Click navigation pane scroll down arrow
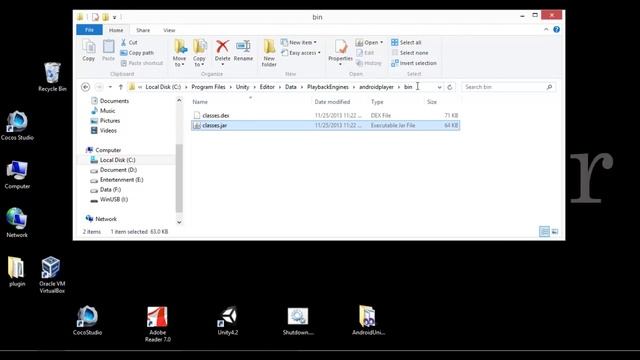 click(x=179, y=222)
